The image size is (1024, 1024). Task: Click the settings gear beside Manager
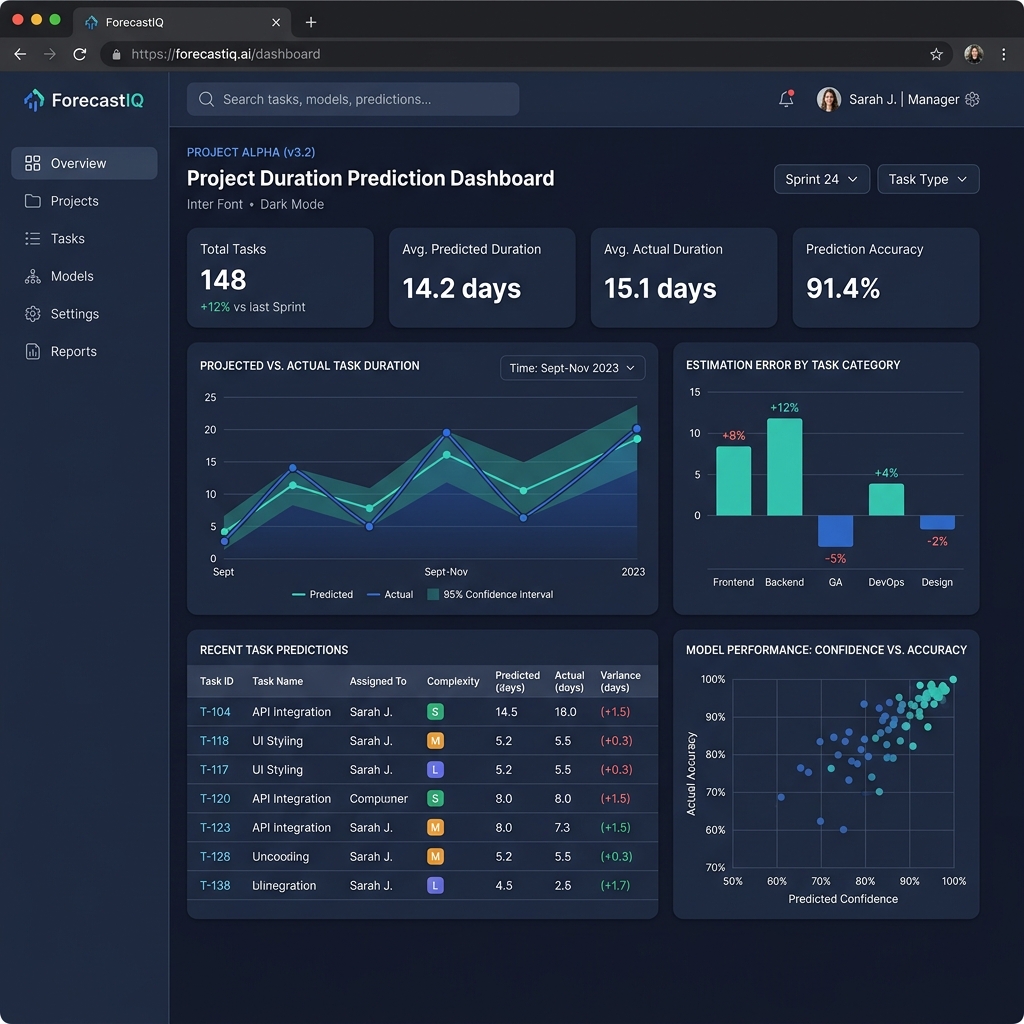click(x=972, y=99)
